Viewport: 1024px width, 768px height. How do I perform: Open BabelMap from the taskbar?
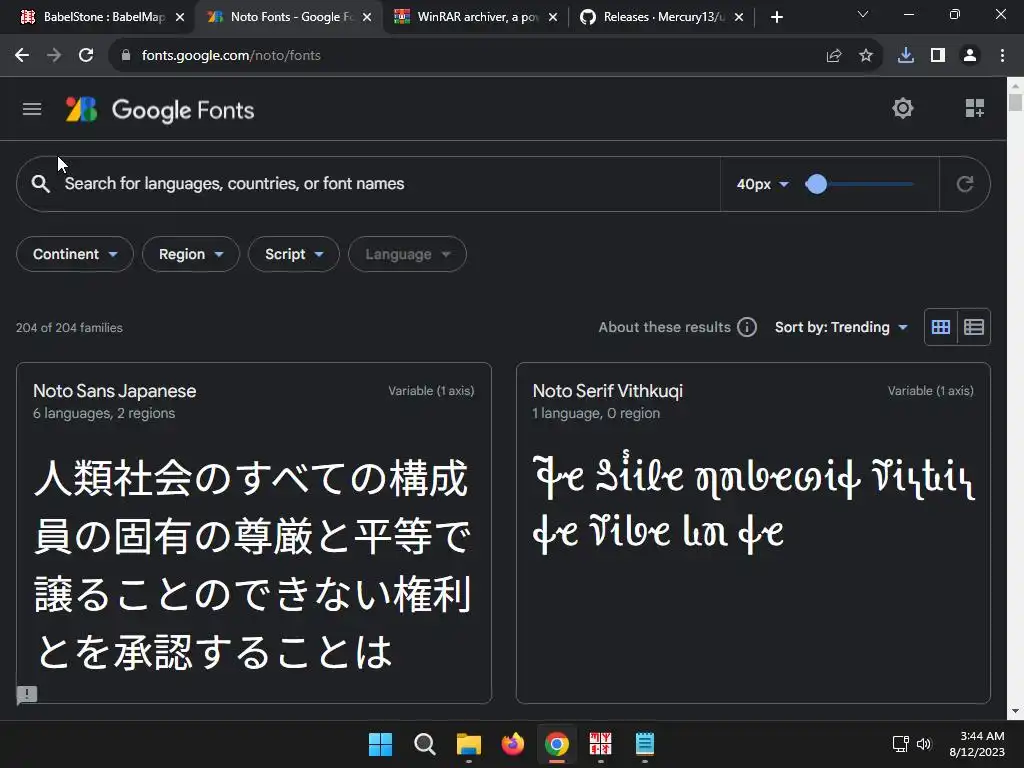click(600, 744)
